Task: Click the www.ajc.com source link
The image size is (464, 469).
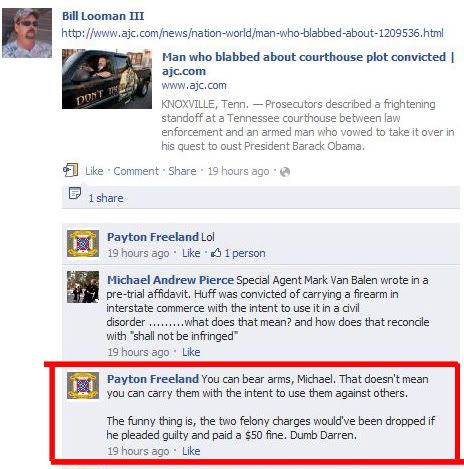Action: tap(194, 85)
